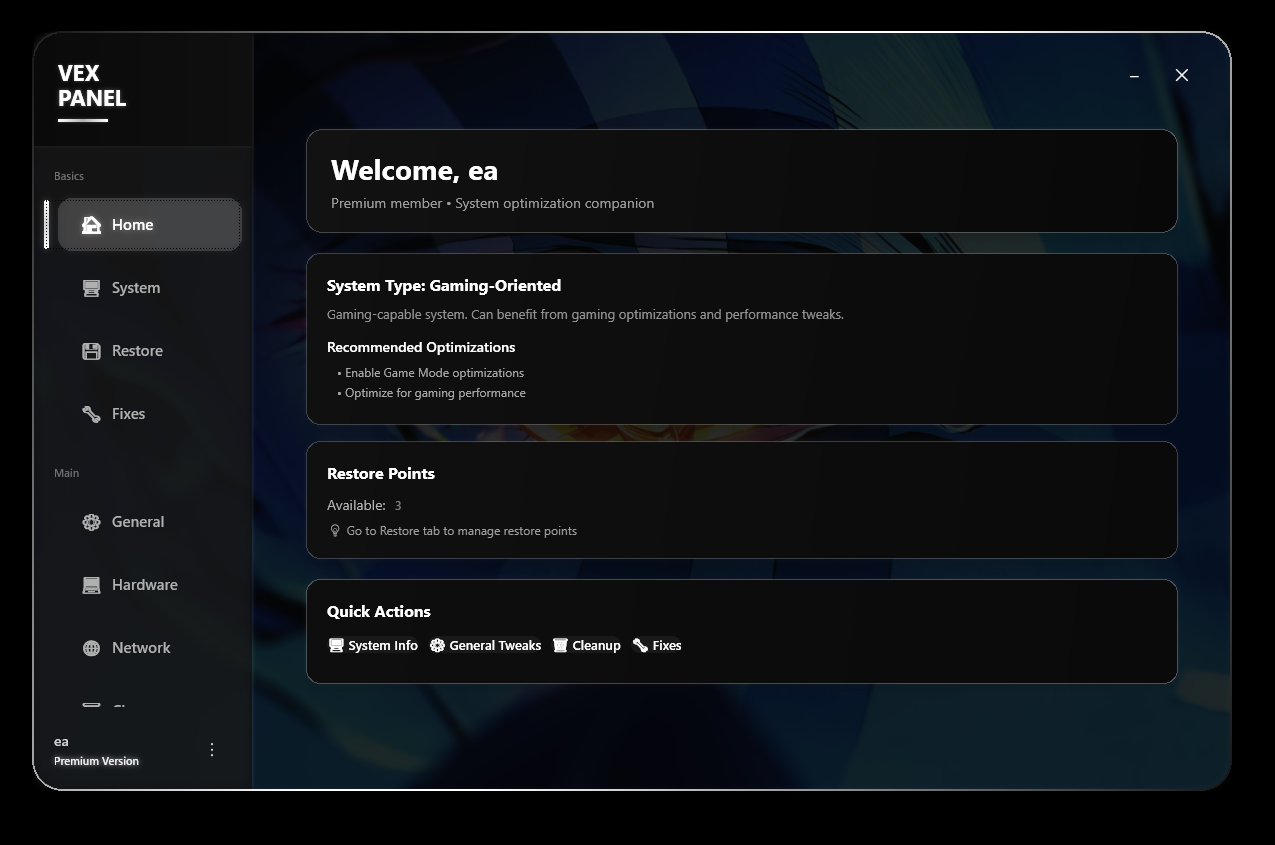Screen dimensions: 1275x845
Task: Open the Restore section from the sidebar
Action: pos(135,350)
